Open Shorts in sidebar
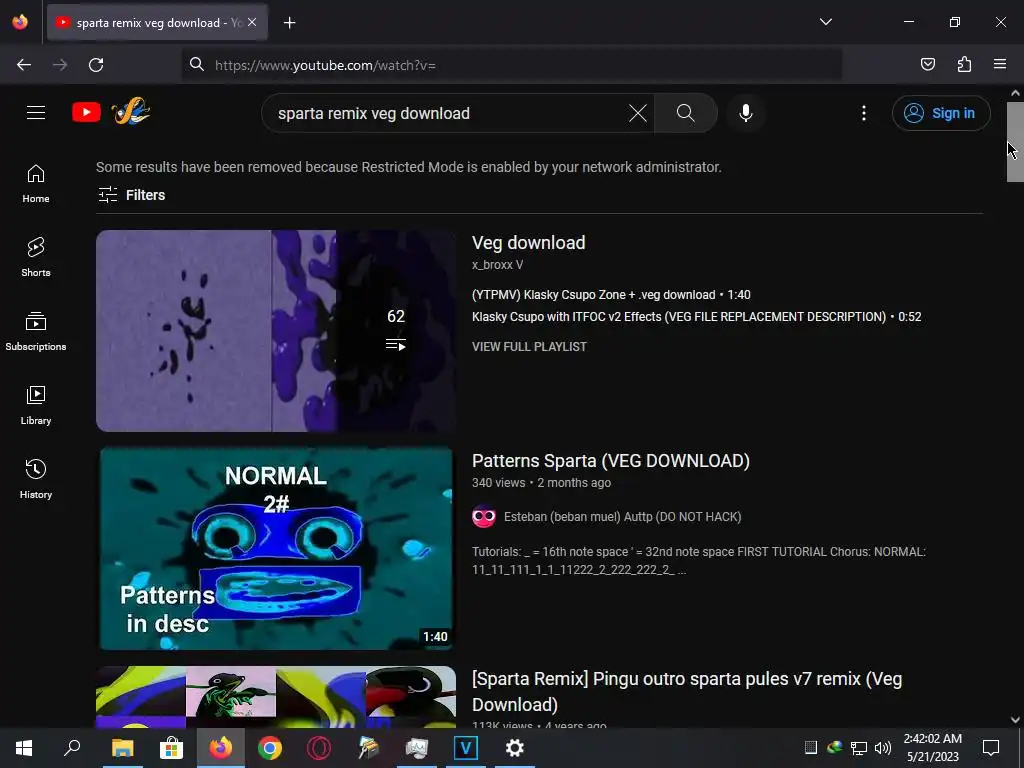Viewport: 1024px width, 768px height. tap(36, 257)
